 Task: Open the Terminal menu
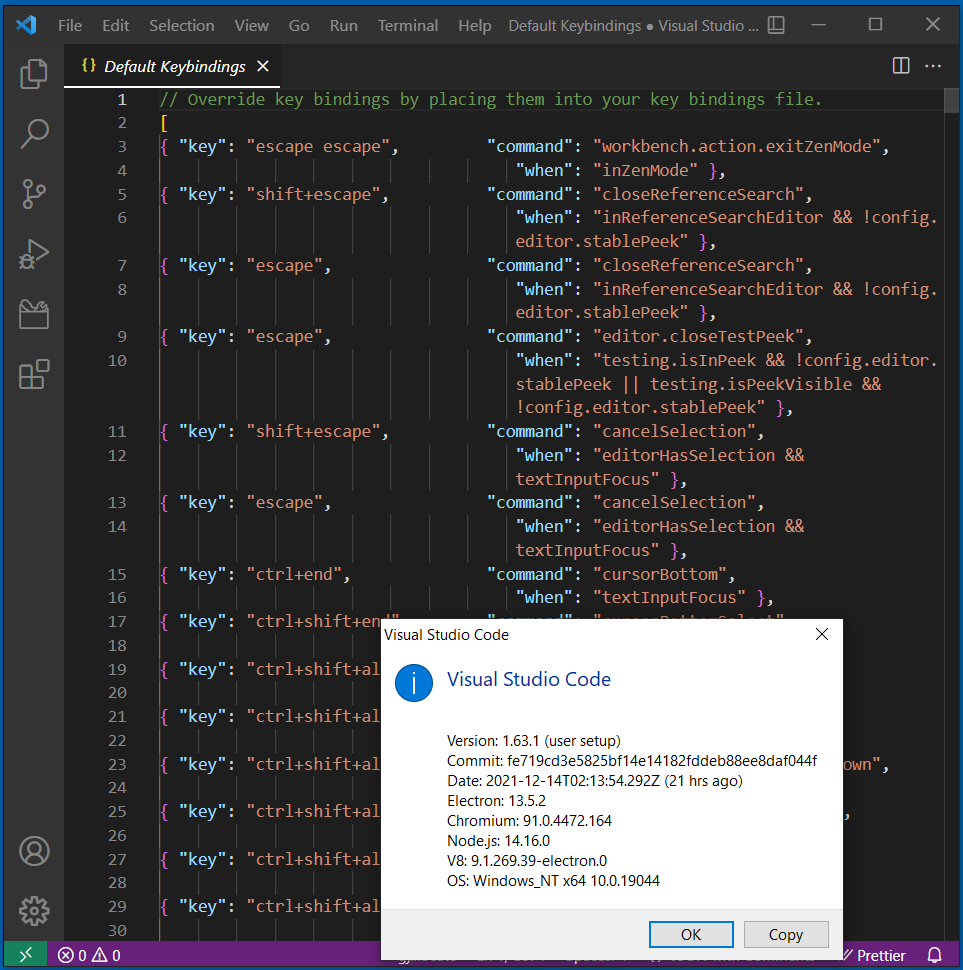pyautogui.click(x=407, y=25)
